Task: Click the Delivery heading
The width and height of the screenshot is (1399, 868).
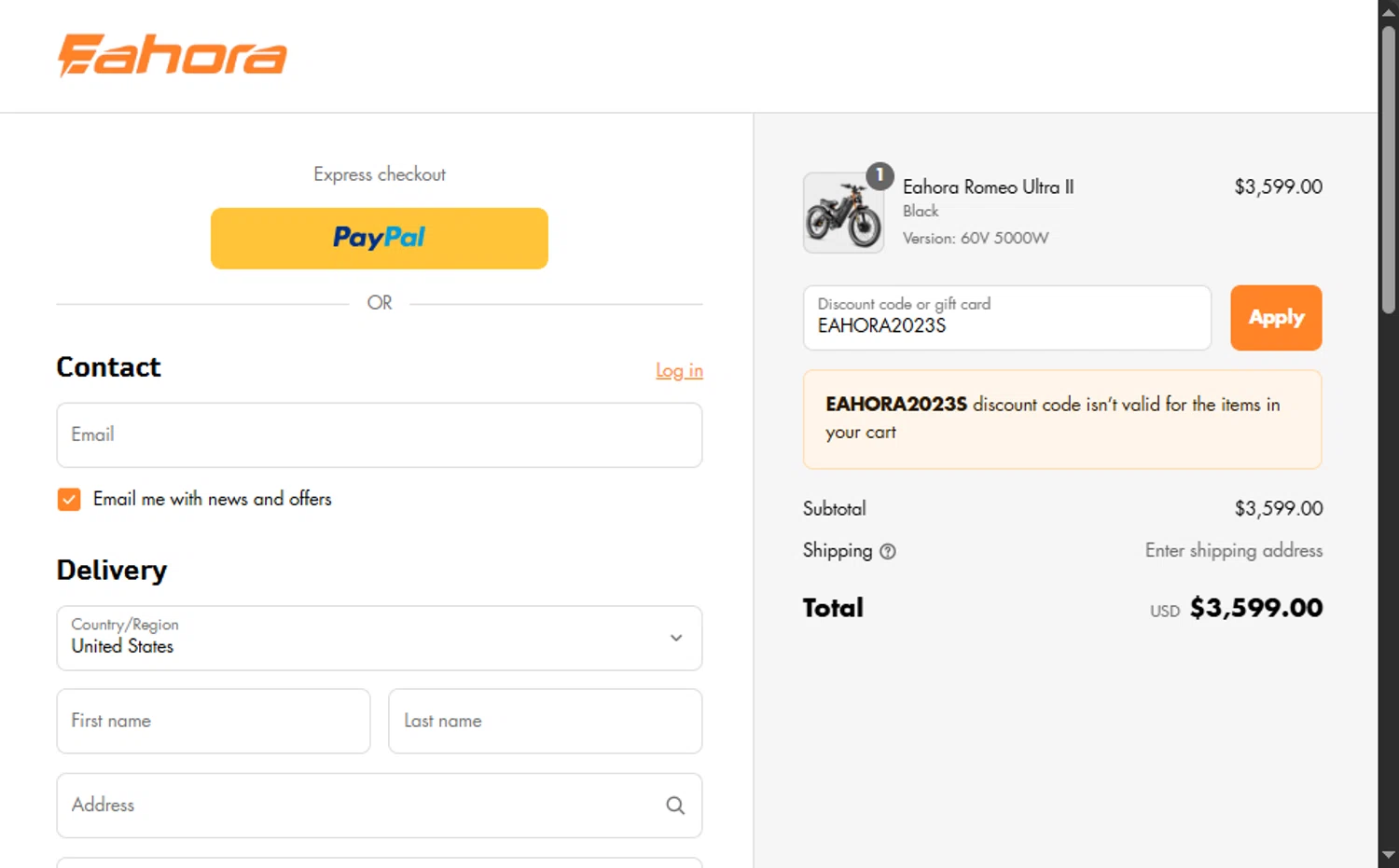Action: (x=112, y=570)
